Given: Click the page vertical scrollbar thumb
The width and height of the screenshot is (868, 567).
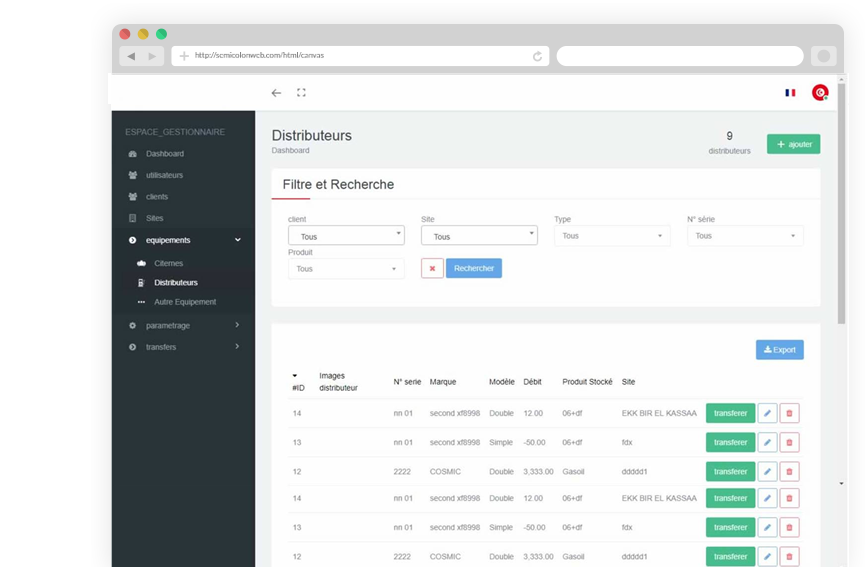Looking at the screenshot, I should click(x=841, y=204).
